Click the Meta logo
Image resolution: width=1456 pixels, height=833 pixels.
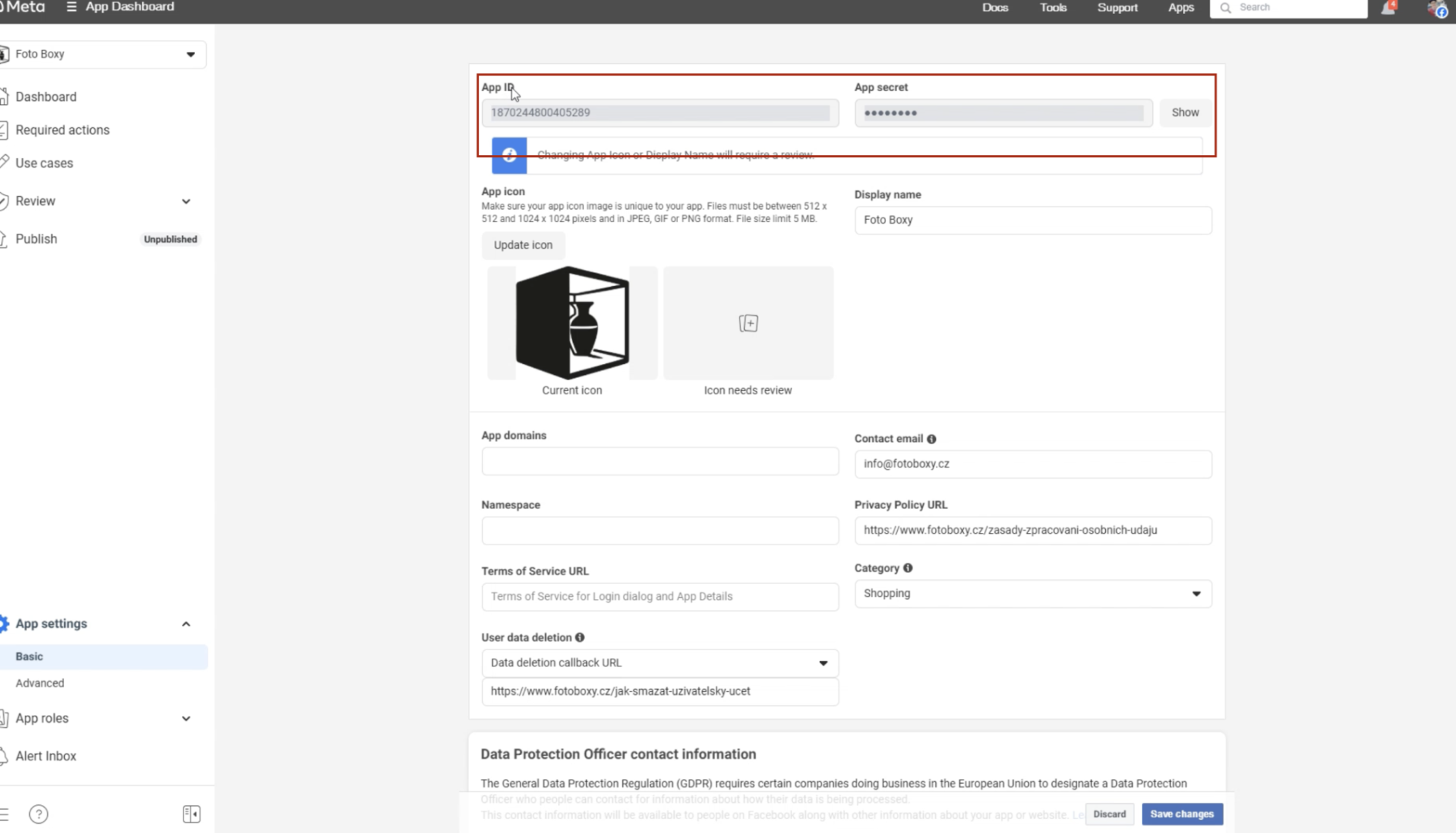22,7
